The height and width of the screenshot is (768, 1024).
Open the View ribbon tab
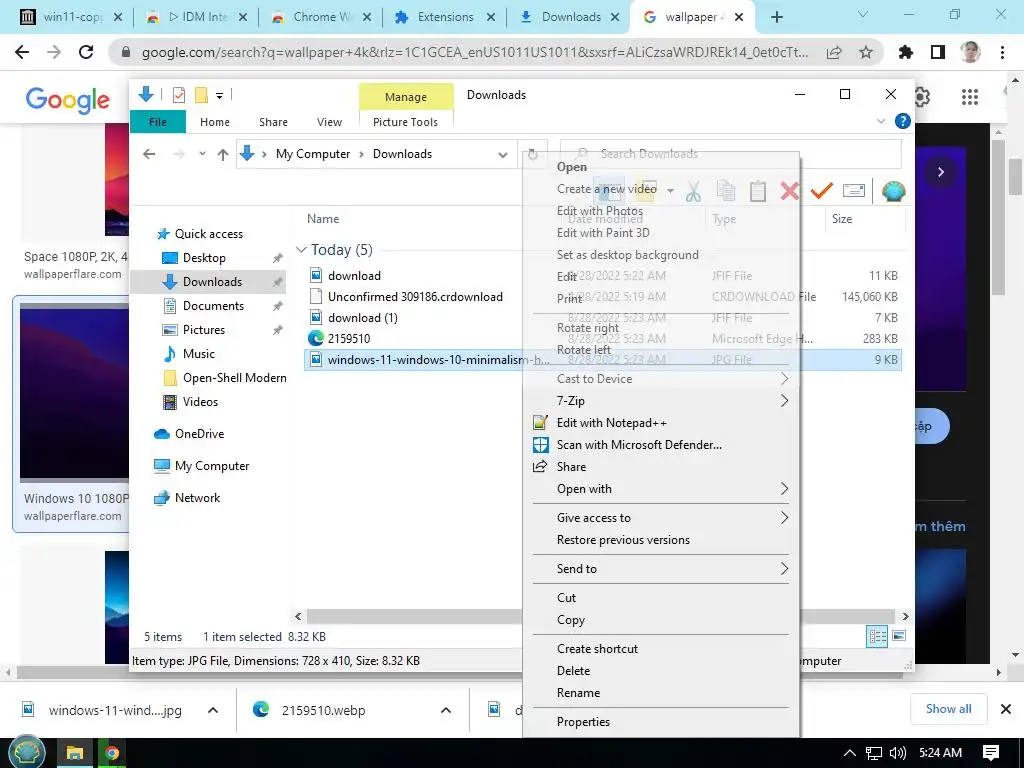(x=329, y=122)
